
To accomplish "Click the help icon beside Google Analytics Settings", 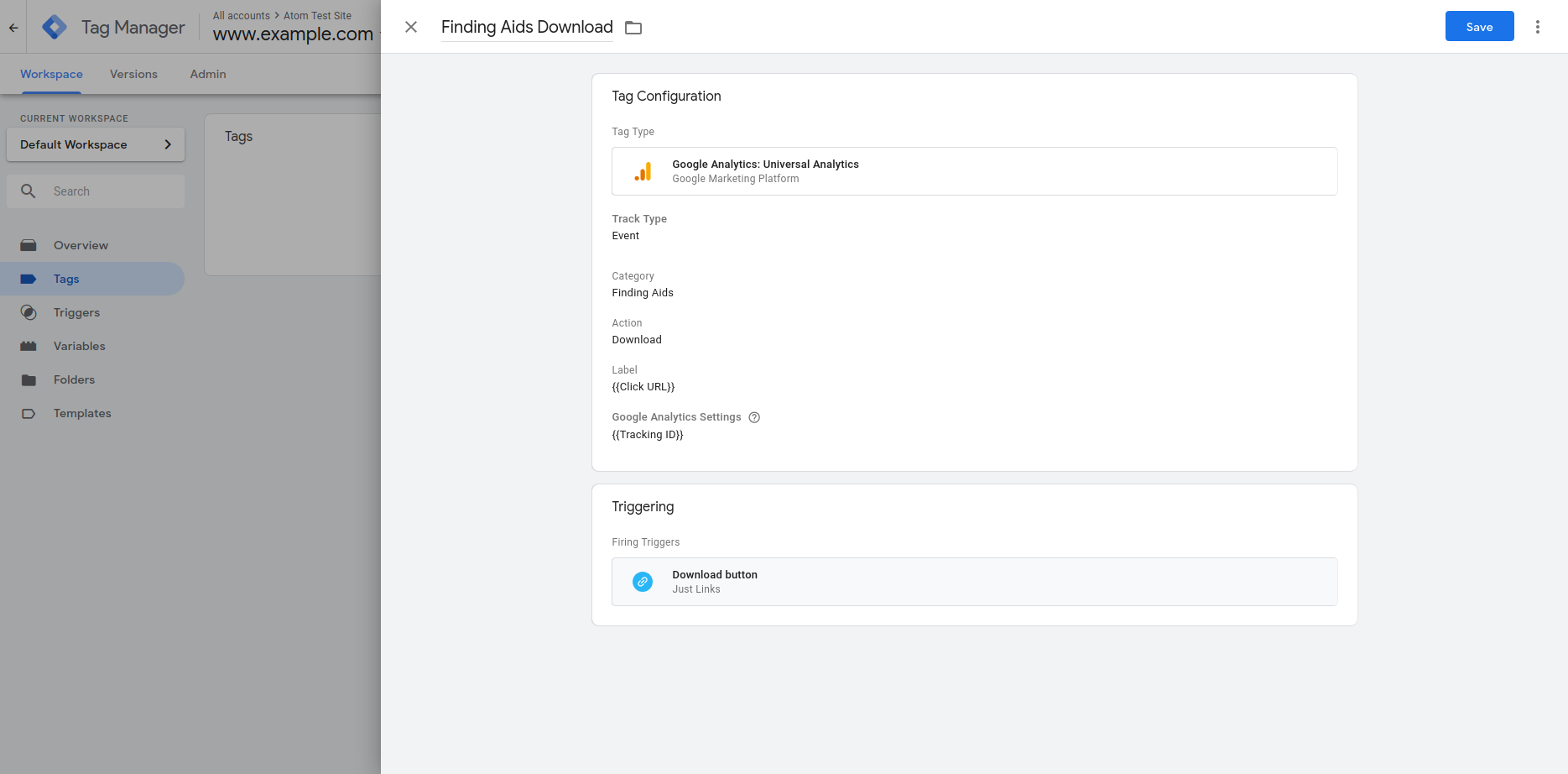I will 754,417.
